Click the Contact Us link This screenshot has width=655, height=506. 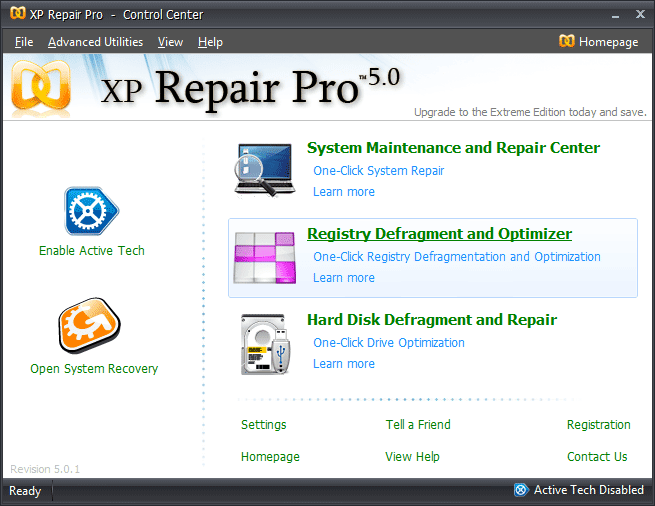pyautogui.click(x=597, y=457)
